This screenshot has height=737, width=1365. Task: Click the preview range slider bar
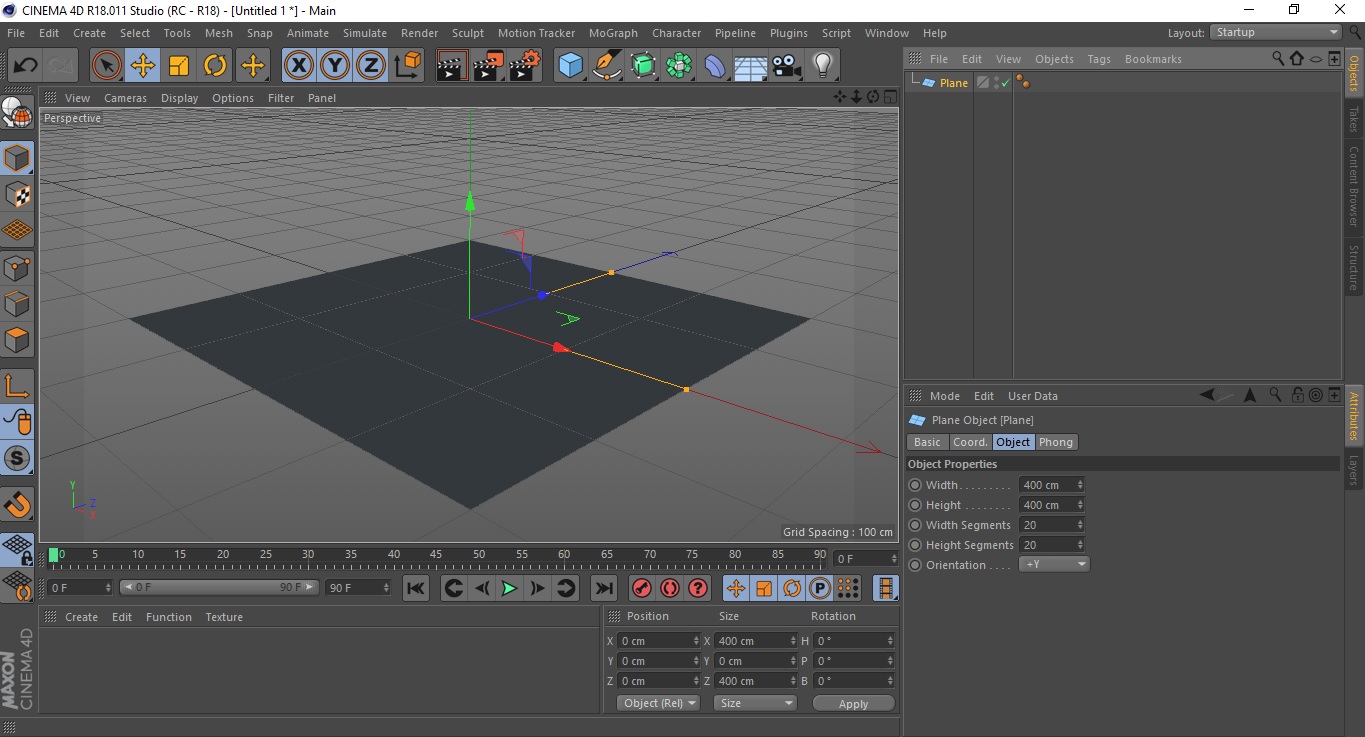(218, 588)
